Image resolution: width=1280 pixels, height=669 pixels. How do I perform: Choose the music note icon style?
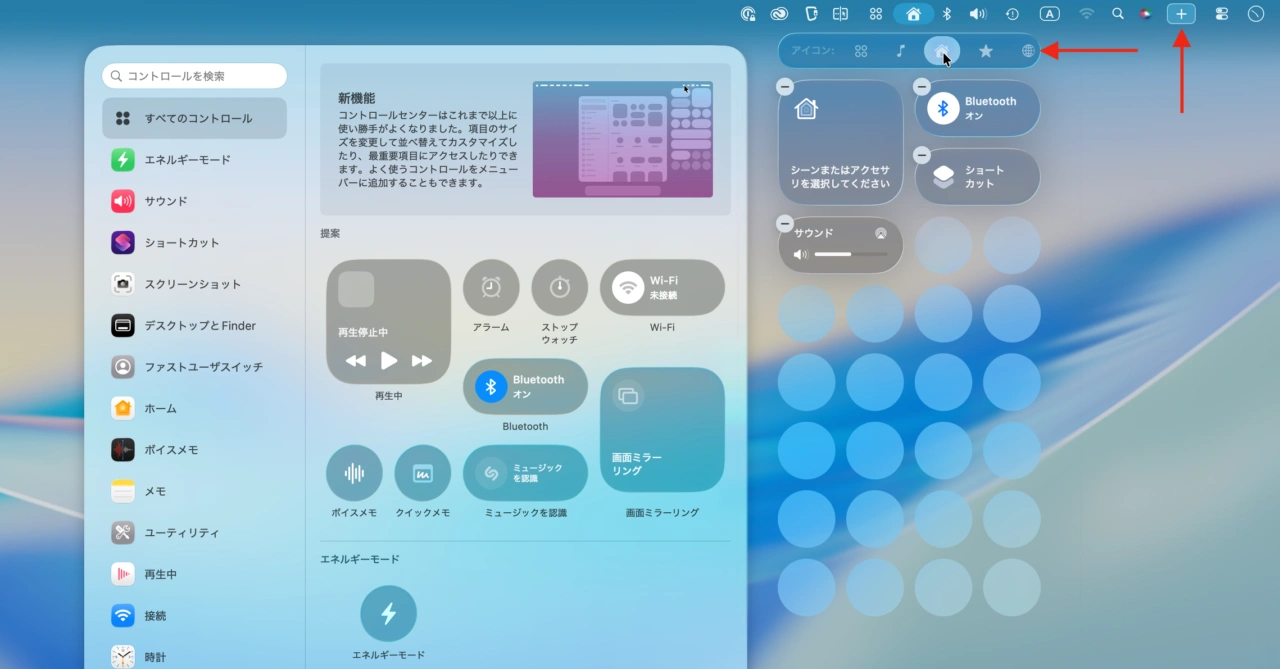tap(902, 51)
